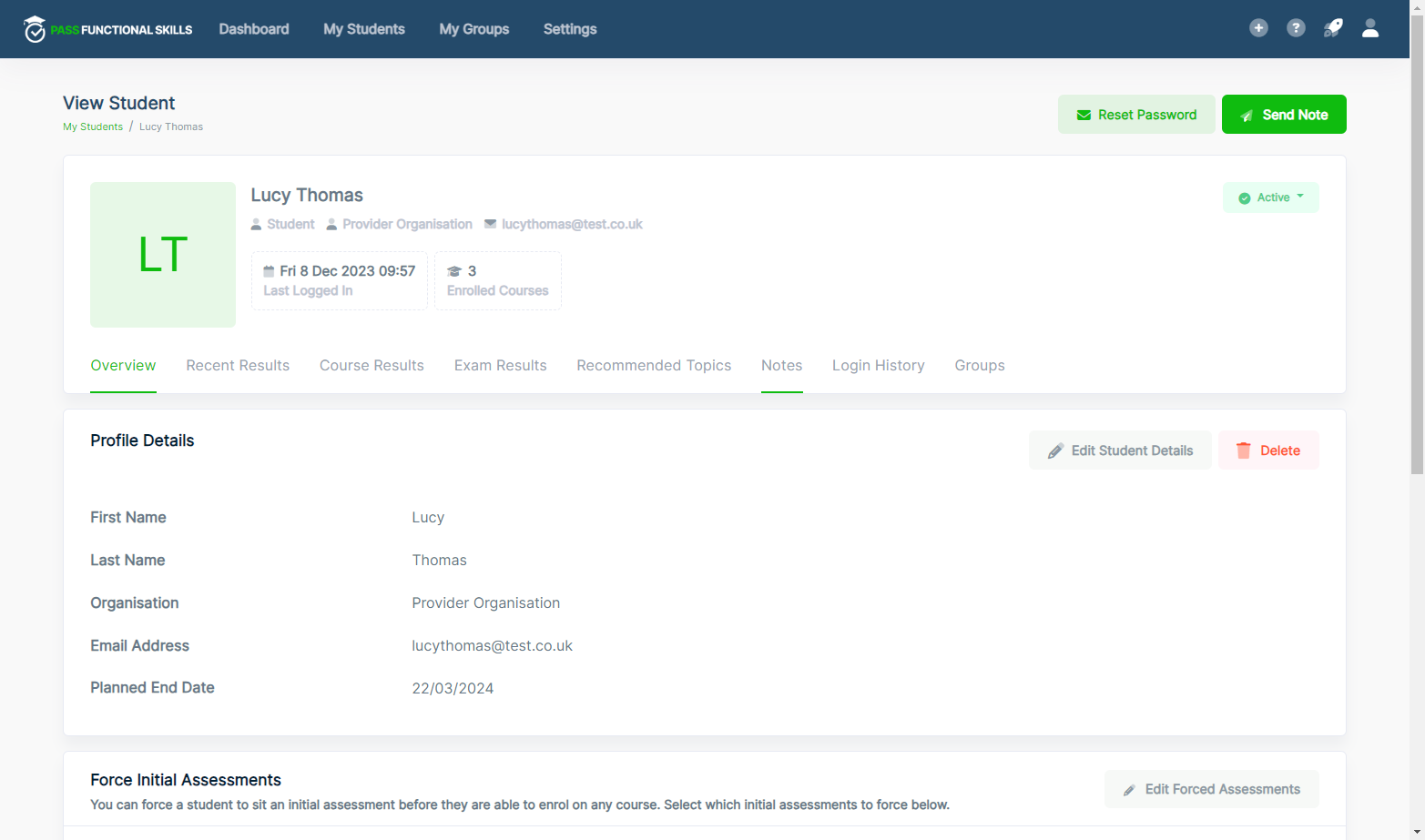Click the graduation cap enrolled courses icon

454,271
